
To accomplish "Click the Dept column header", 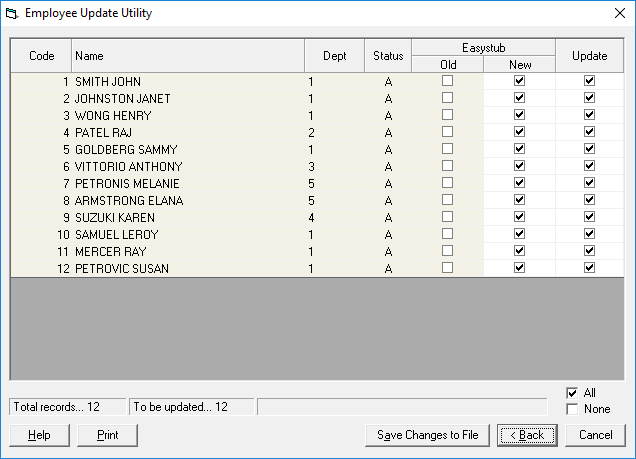I will [335, 56].
